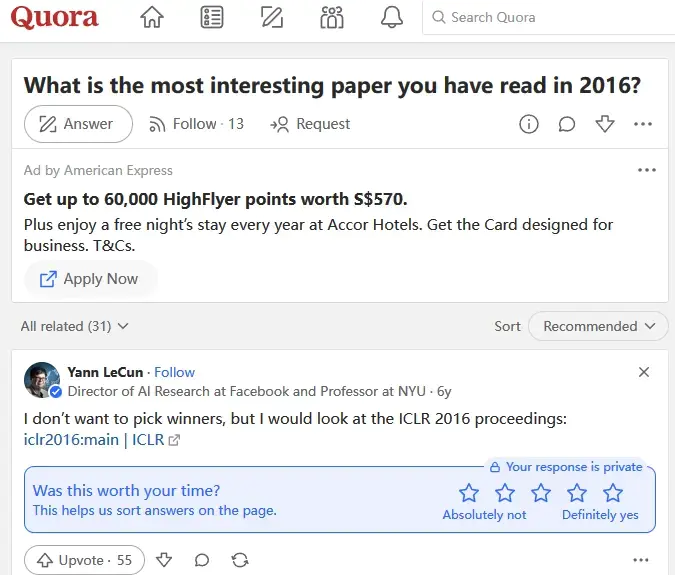Click the question title text
Screen dimensions: 675x575
(x=332, y=85)
